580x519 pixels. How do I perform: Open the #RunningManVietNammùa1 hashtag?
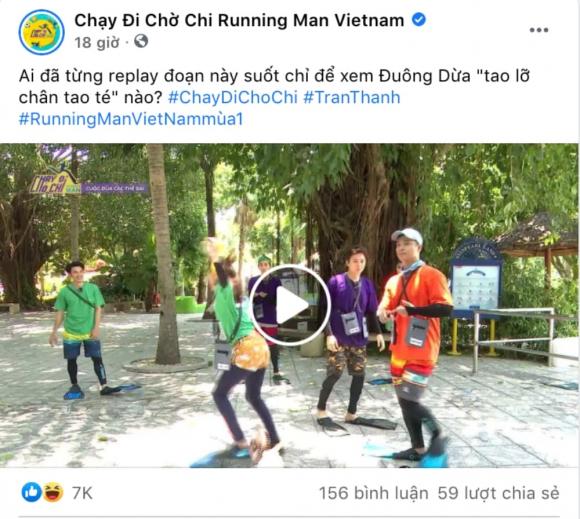[131, 119]
